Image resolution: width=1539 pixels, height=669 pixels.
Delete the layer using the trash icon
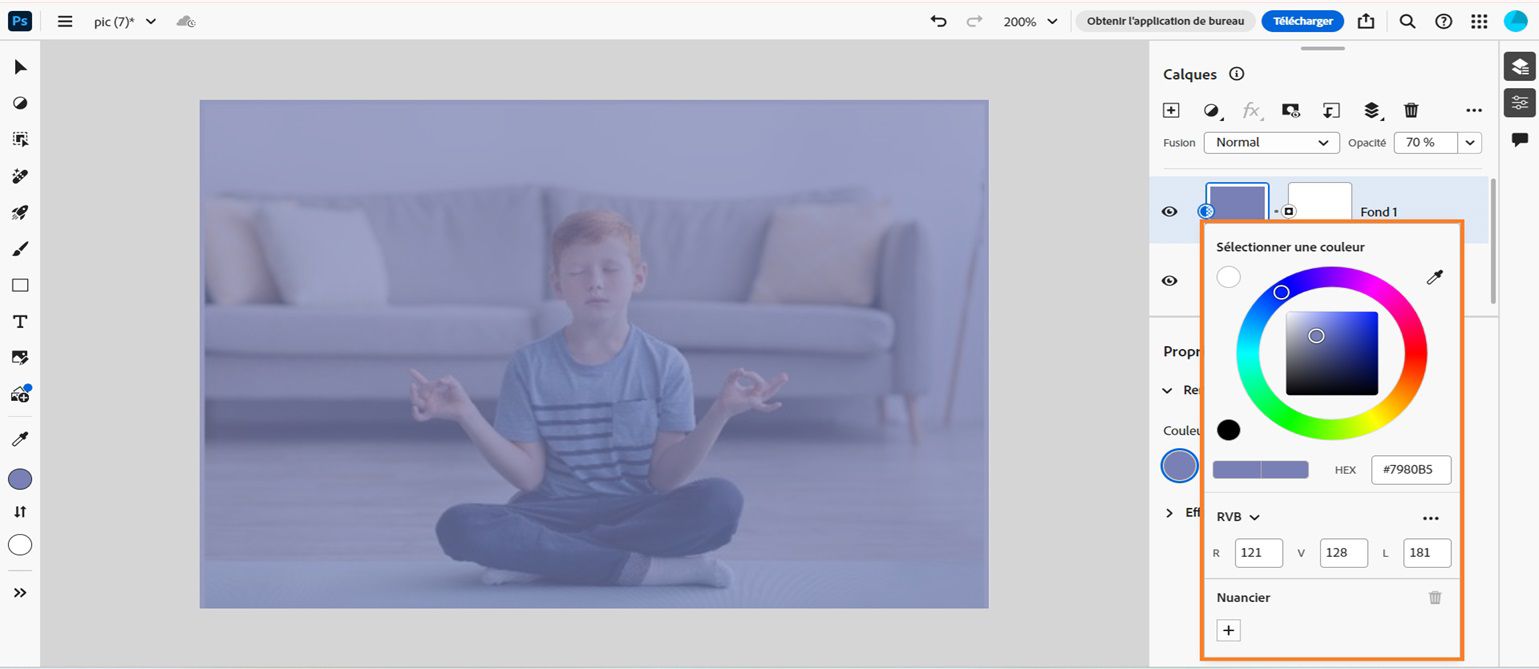click(1411, 110)
